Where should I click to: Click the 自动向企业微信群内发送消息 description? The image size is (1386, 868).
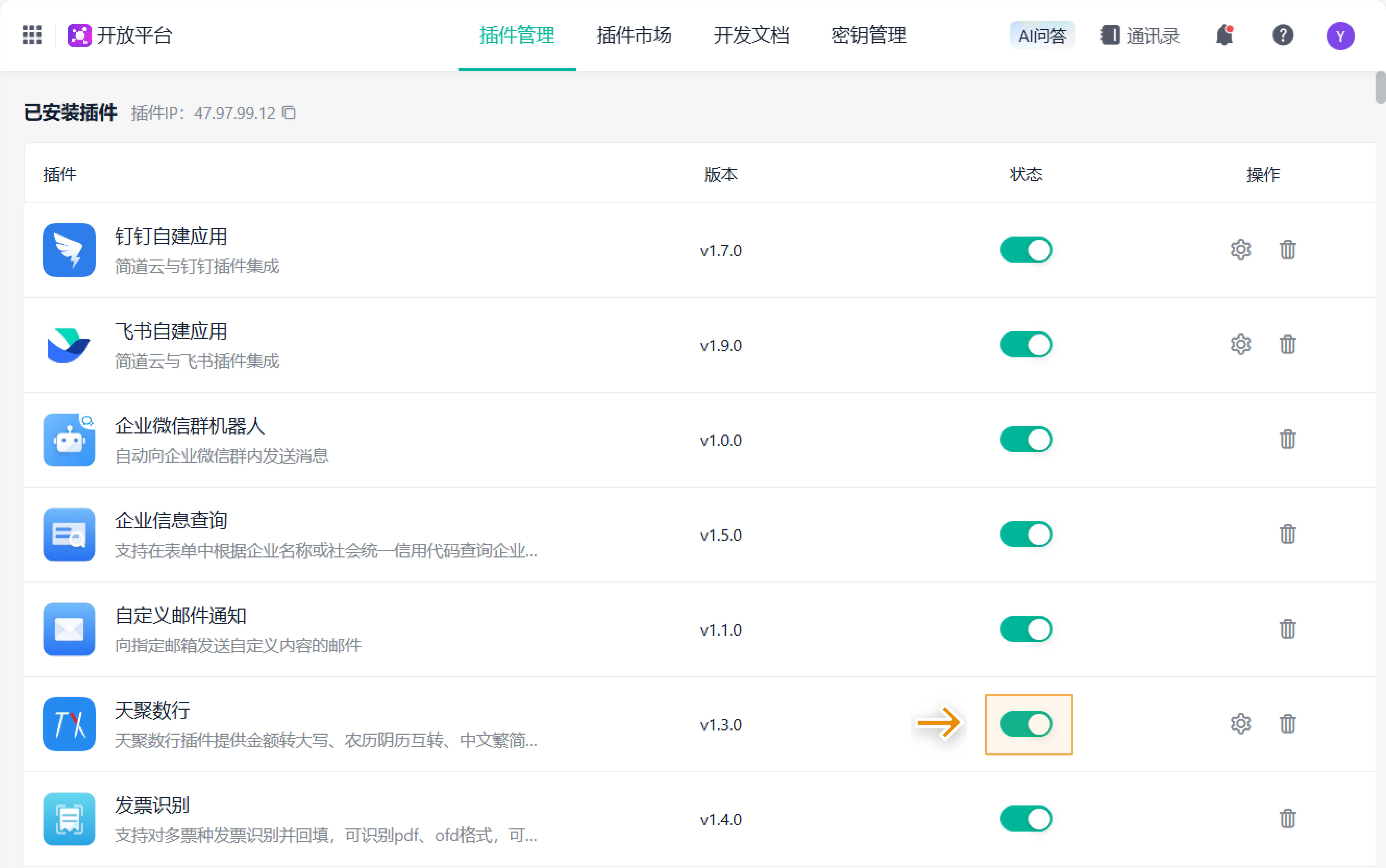(x=222, y=456)
